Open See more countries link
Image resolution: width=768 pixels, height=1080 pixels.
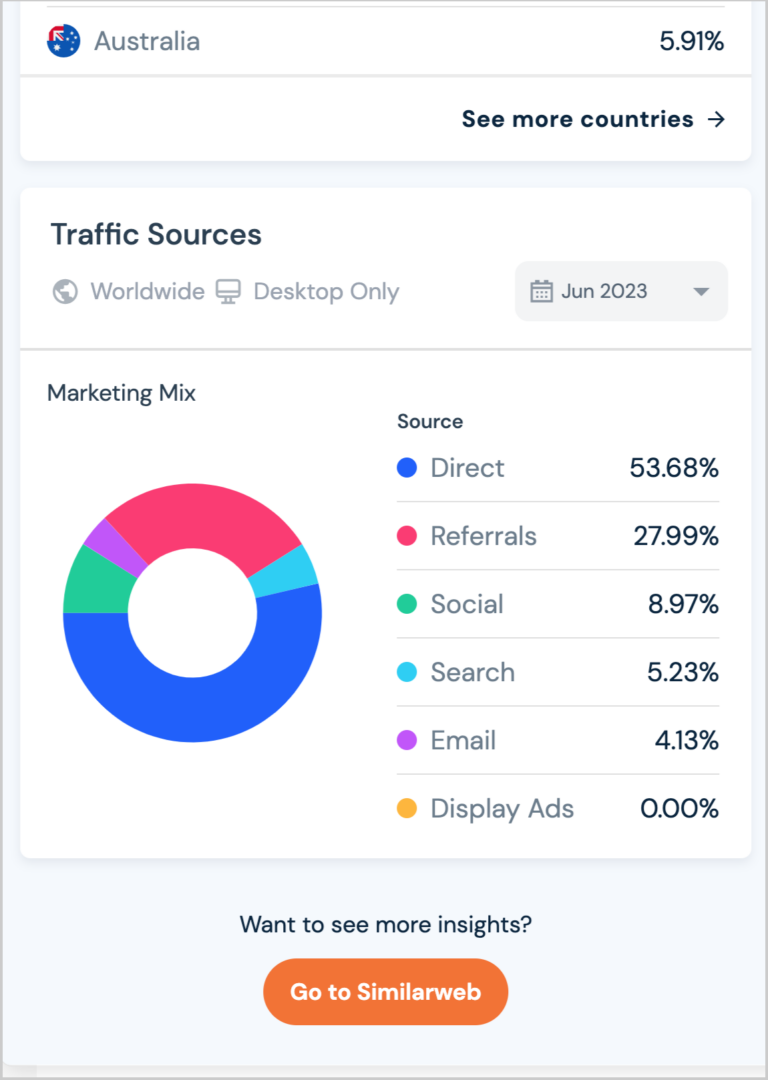(x=594, y=119)
